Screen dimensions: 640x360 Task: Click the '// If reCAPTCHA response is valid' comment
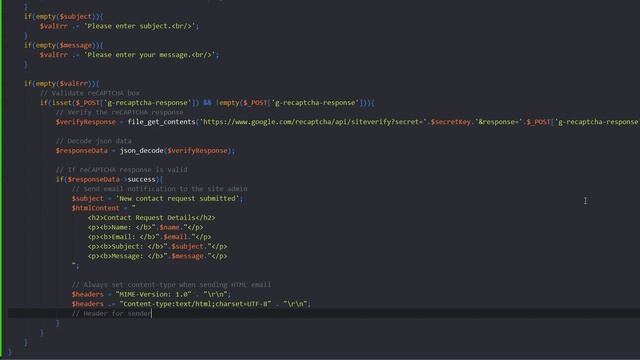[x=122, y=170]
